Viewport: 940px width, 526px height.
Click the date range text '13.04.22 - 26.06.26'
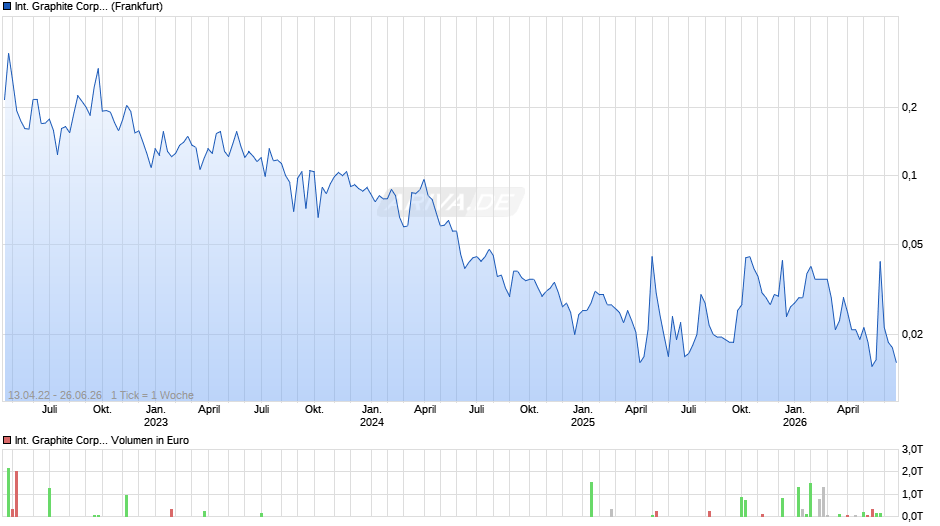(55, 395)
